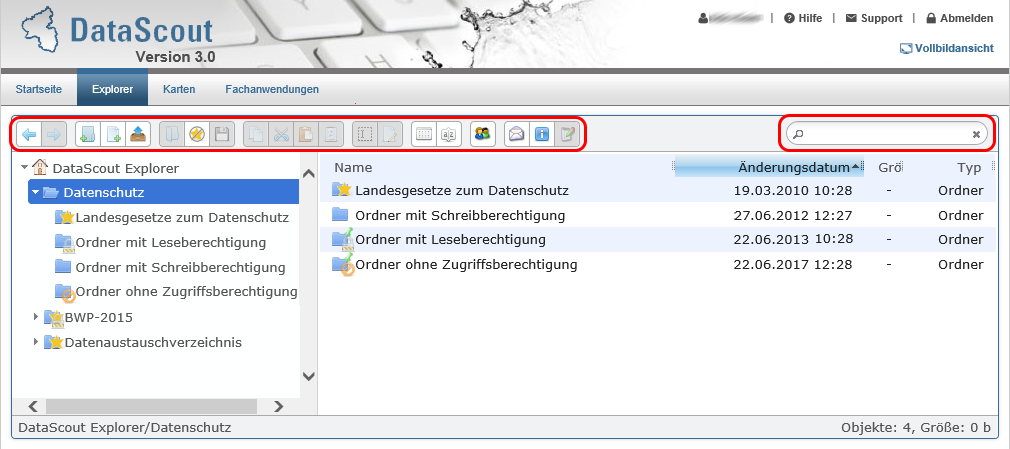Create a new folder via the toolbar icon
1010x449 pixels.
(x=88, y=134)
